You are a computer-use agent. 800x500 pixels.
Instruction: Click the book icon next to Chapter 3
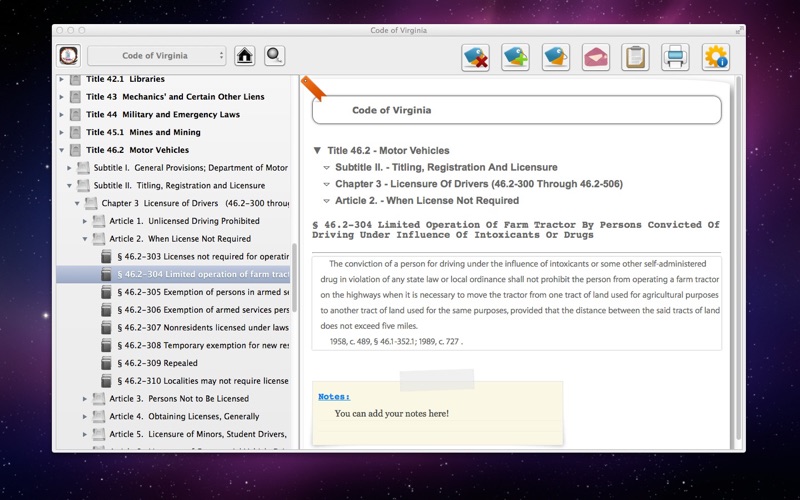(91, 204)
